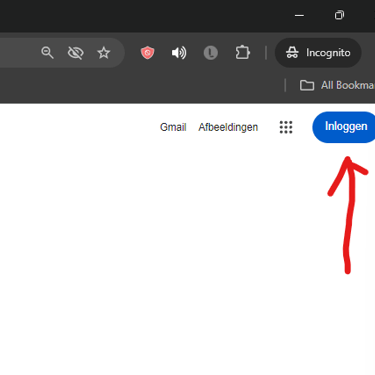This screenshot has width=375, height=375.
Task: Open the gray circular L extension icon
Action: 211,53
